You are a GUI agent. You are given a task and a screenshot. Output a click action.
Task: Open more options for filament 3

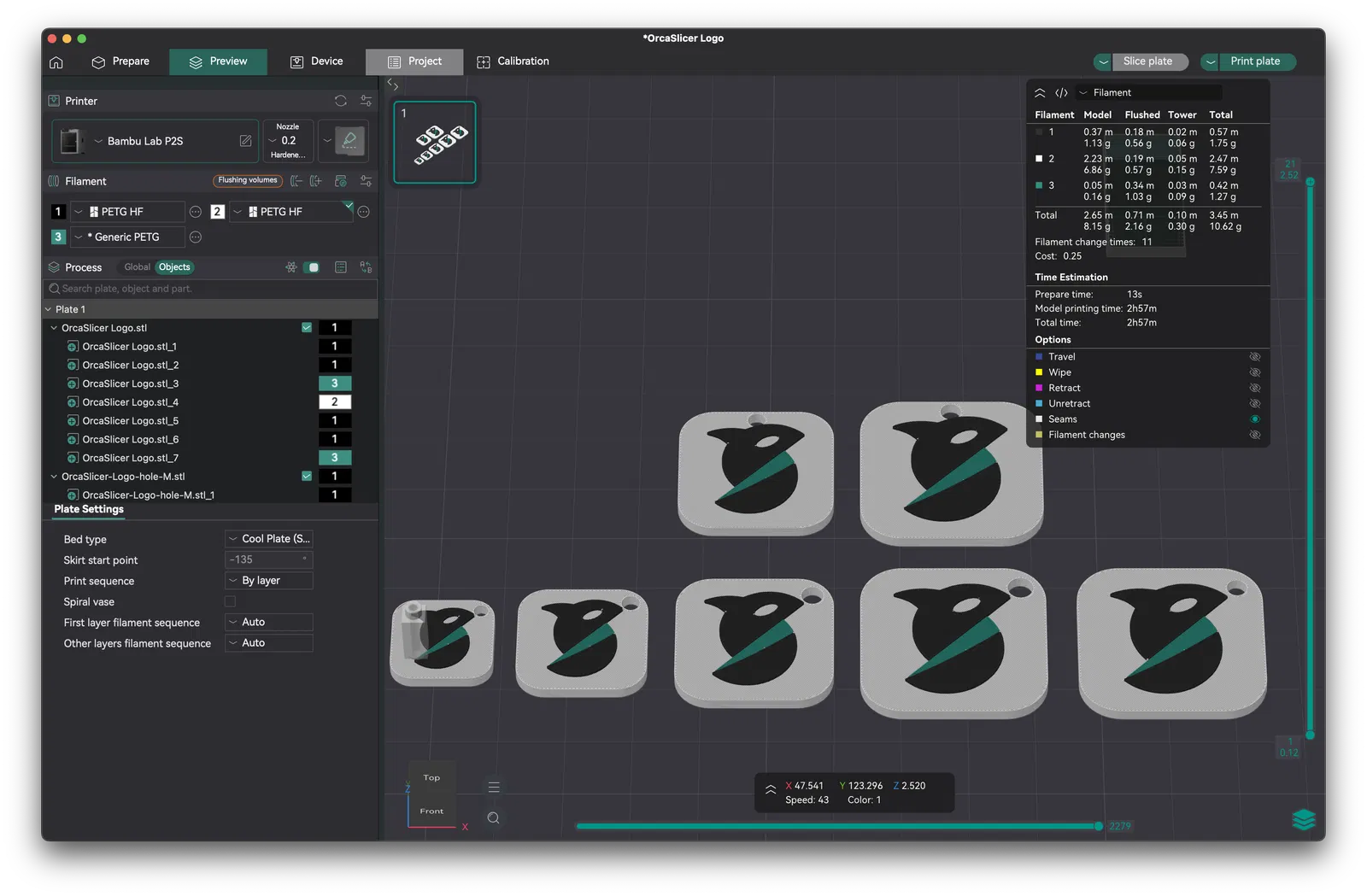[196, 237]
